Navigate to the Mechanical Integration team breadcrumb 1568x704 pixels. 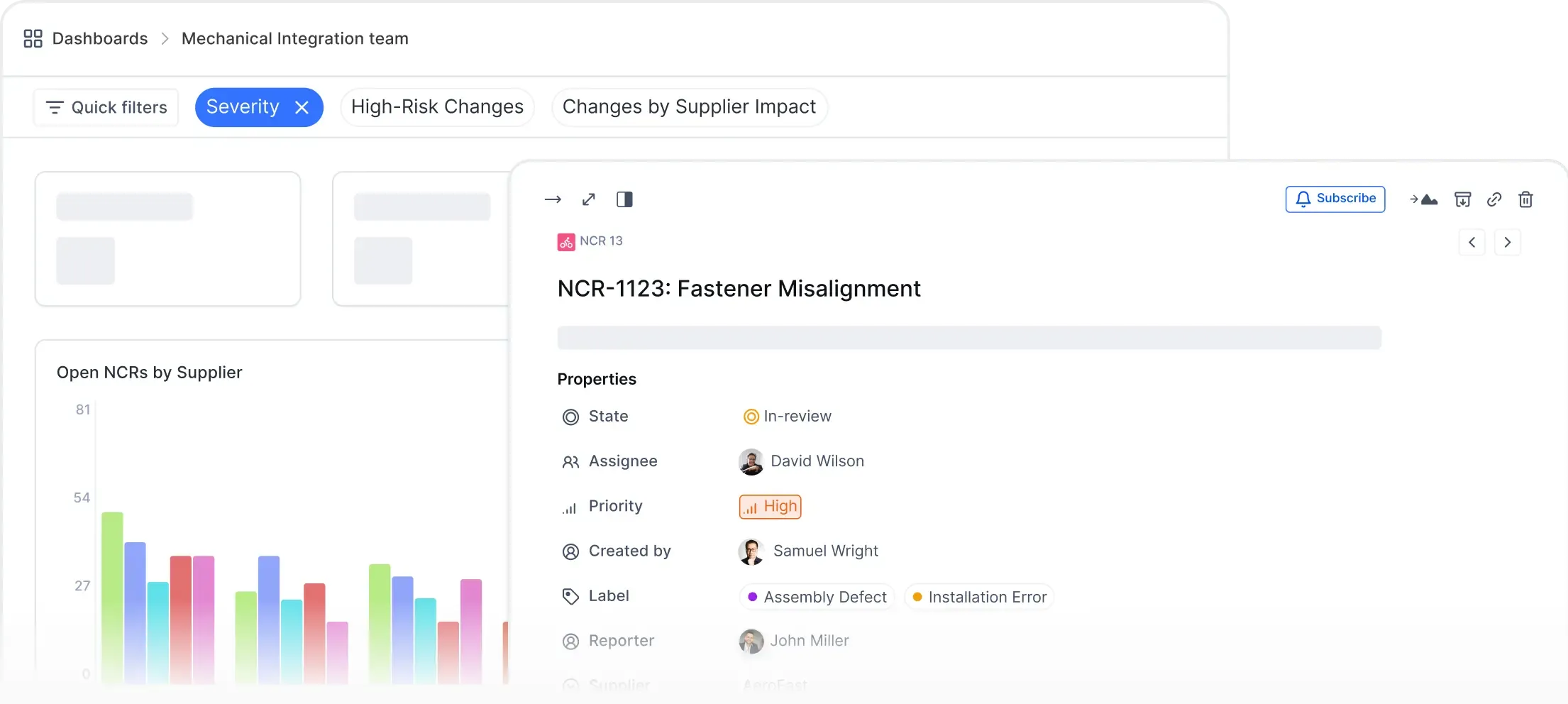click(x=295, y=38)
